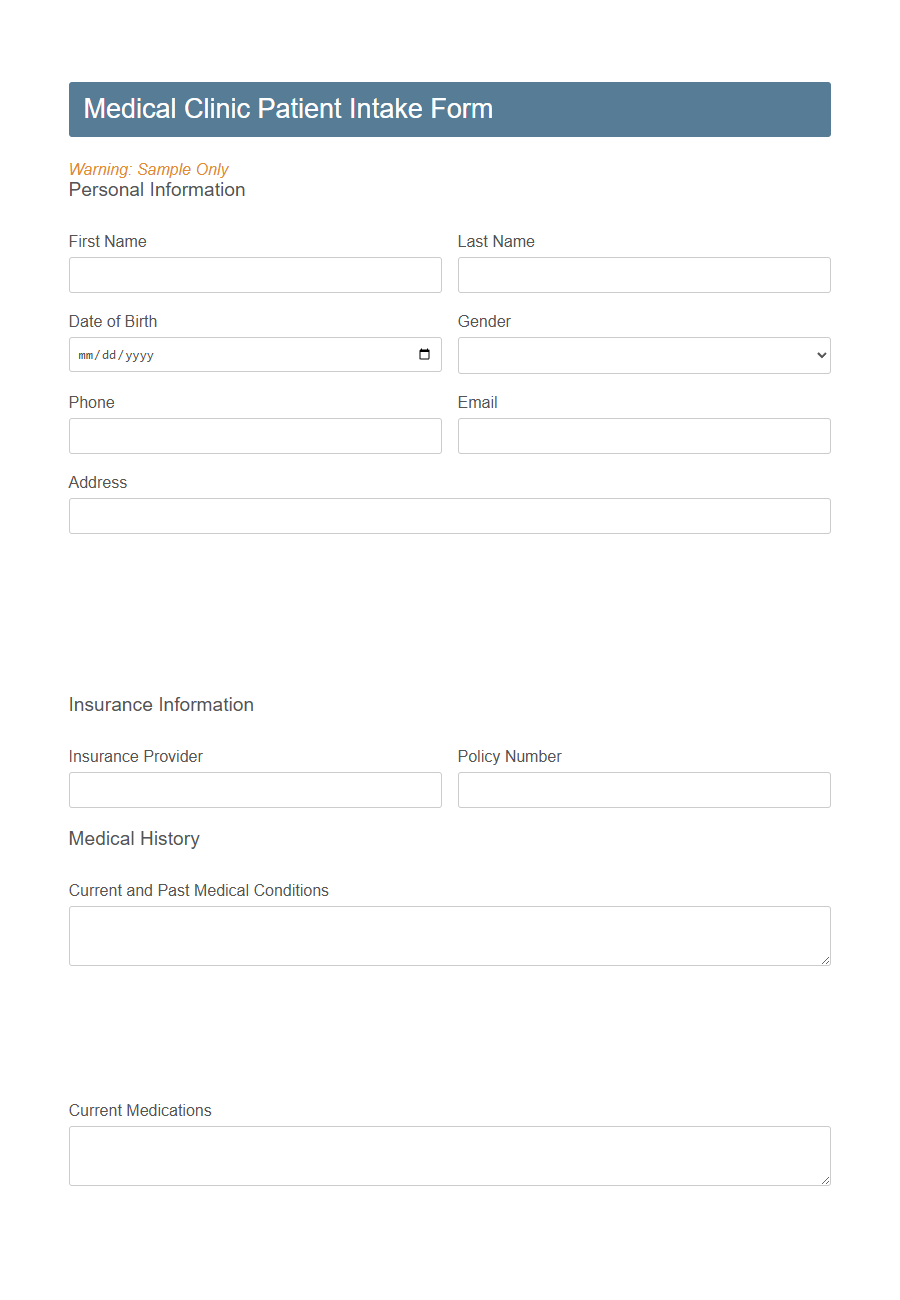Click the Warning: Sample Only text
900x1300 pixels.
pos(149,169)
